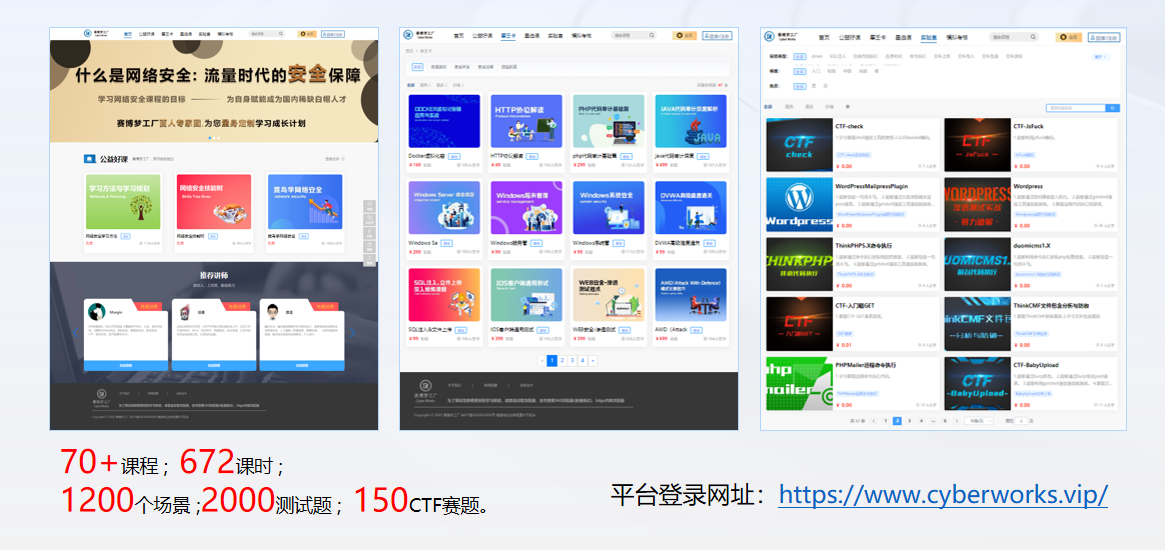Click the WordPress logo lab icon
The height and width of the screenshot is (550, 1165).
click(799, 205)
